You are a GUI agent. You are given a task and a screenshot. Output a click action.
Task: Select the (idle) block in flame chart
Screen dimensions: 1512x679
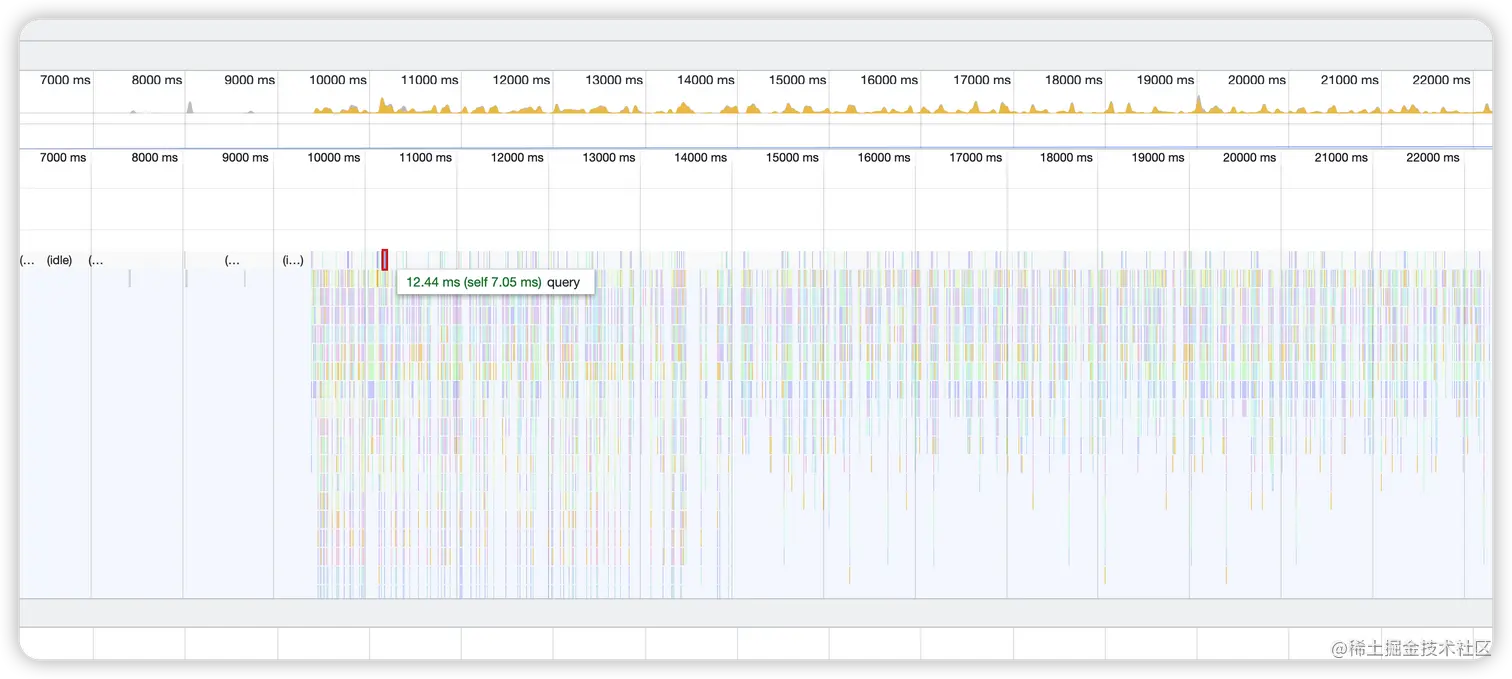coord(59,260)
